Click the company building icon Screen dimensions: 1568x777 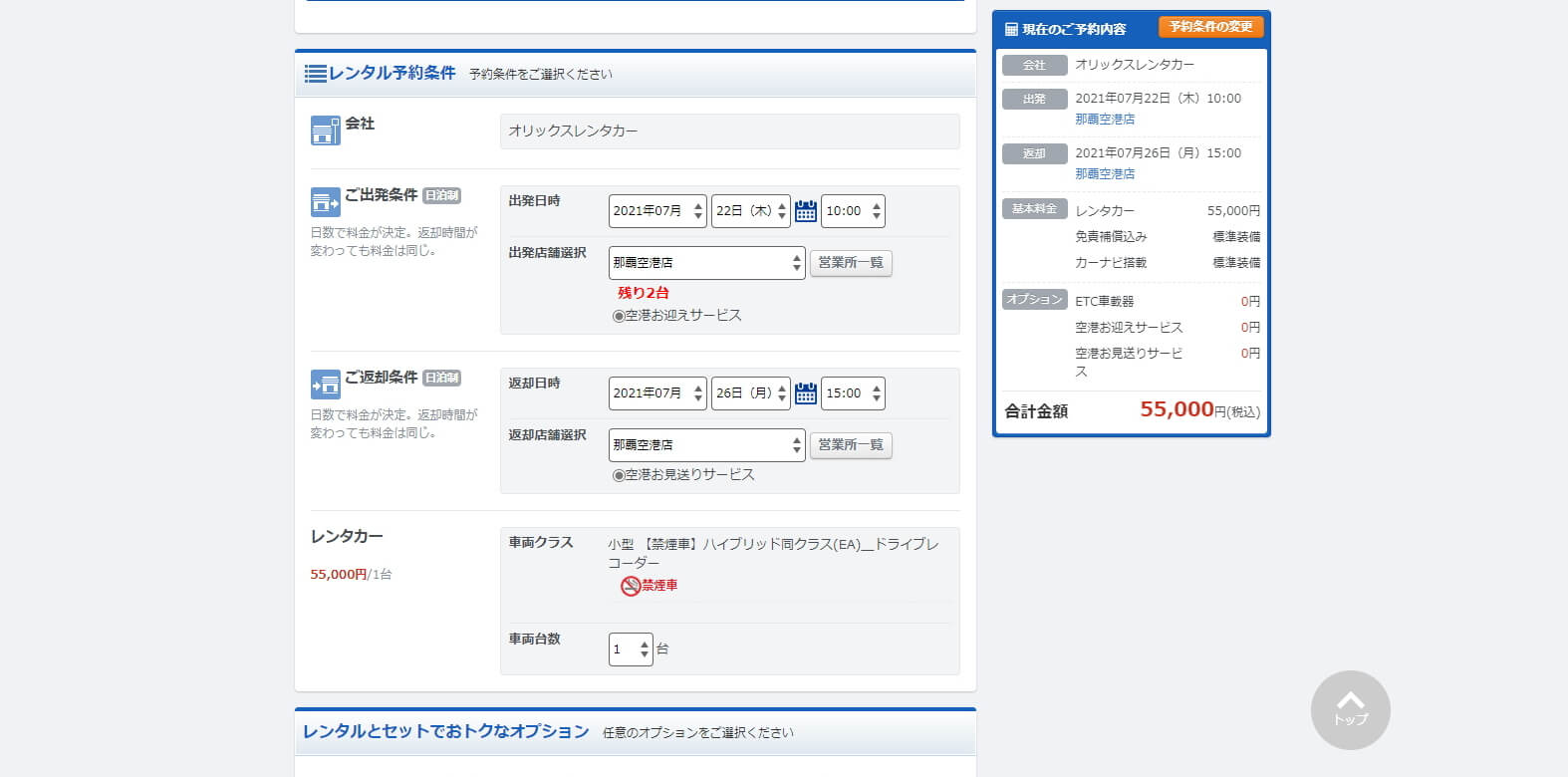click(325, 130)
